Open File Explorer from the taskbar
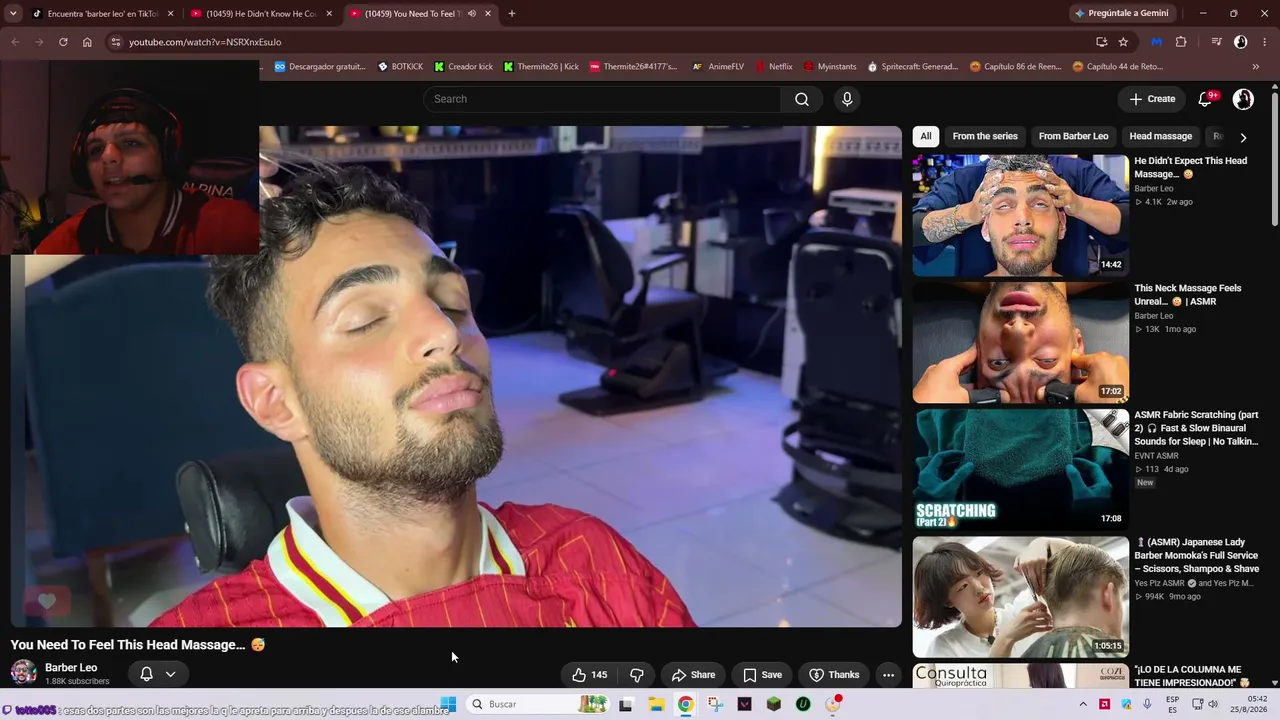The width and height of the screenshot is (1280, 720). tap(656, 704)
